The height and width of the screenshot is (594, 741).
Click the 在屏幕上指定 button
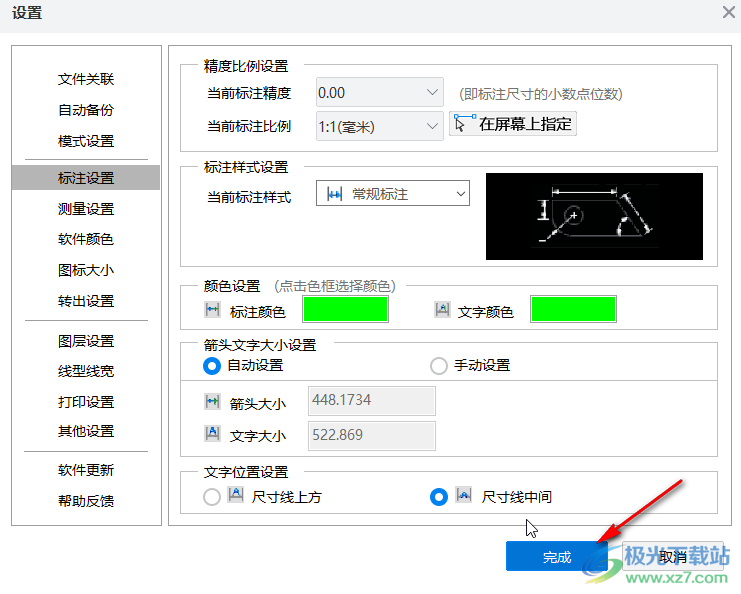(x=513, y=124)
